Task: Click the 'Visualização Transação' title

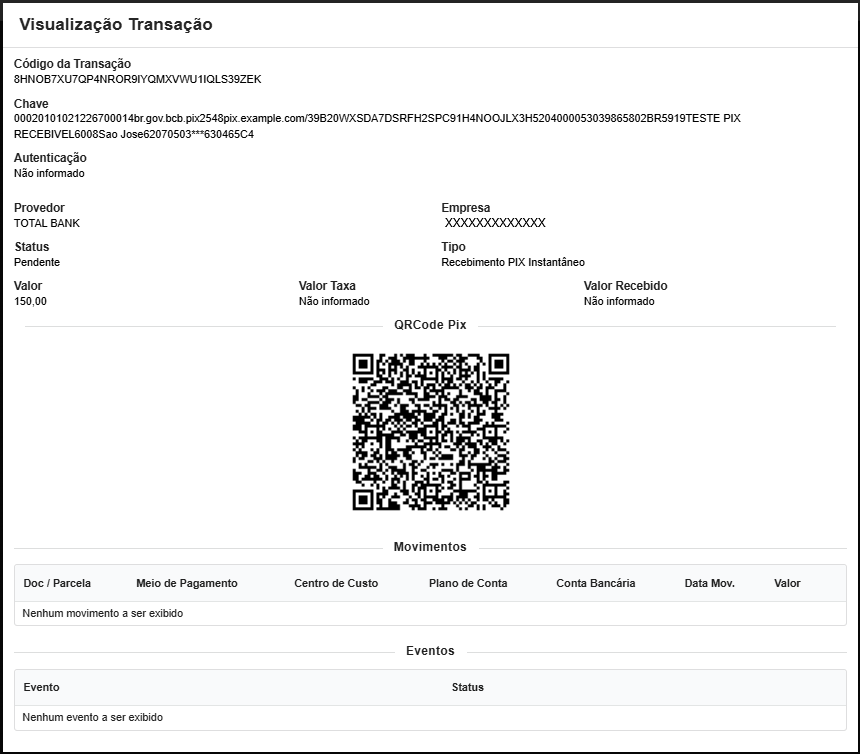Action: coord(116,25)
